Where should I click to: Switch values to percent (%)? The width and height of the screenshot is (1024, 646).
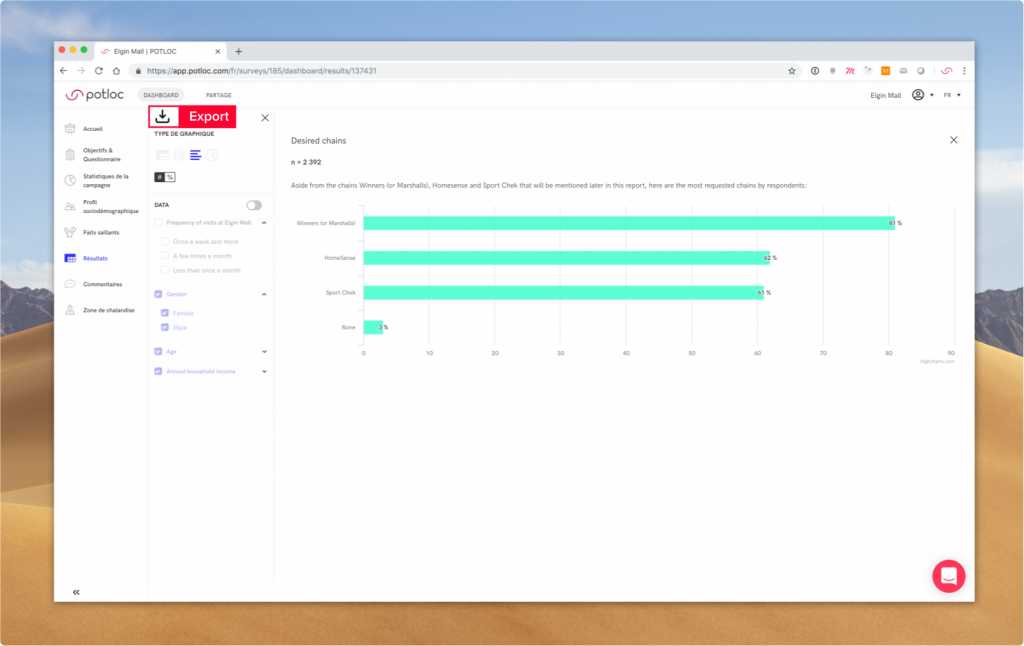(170, 177)
